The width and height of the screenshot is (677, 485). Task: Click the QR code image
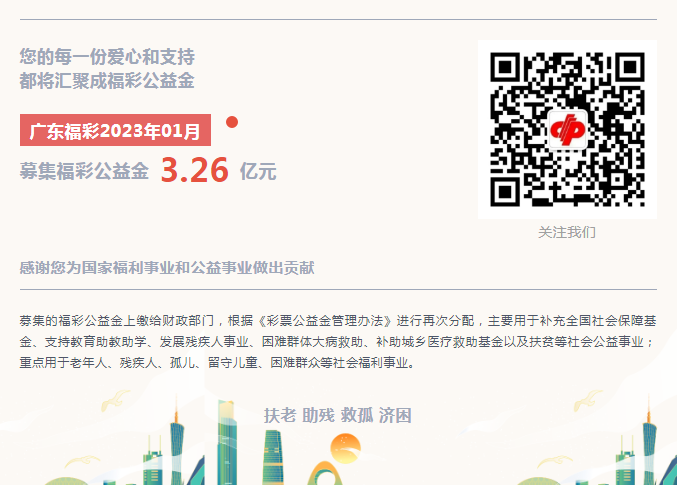pos(567,129)
